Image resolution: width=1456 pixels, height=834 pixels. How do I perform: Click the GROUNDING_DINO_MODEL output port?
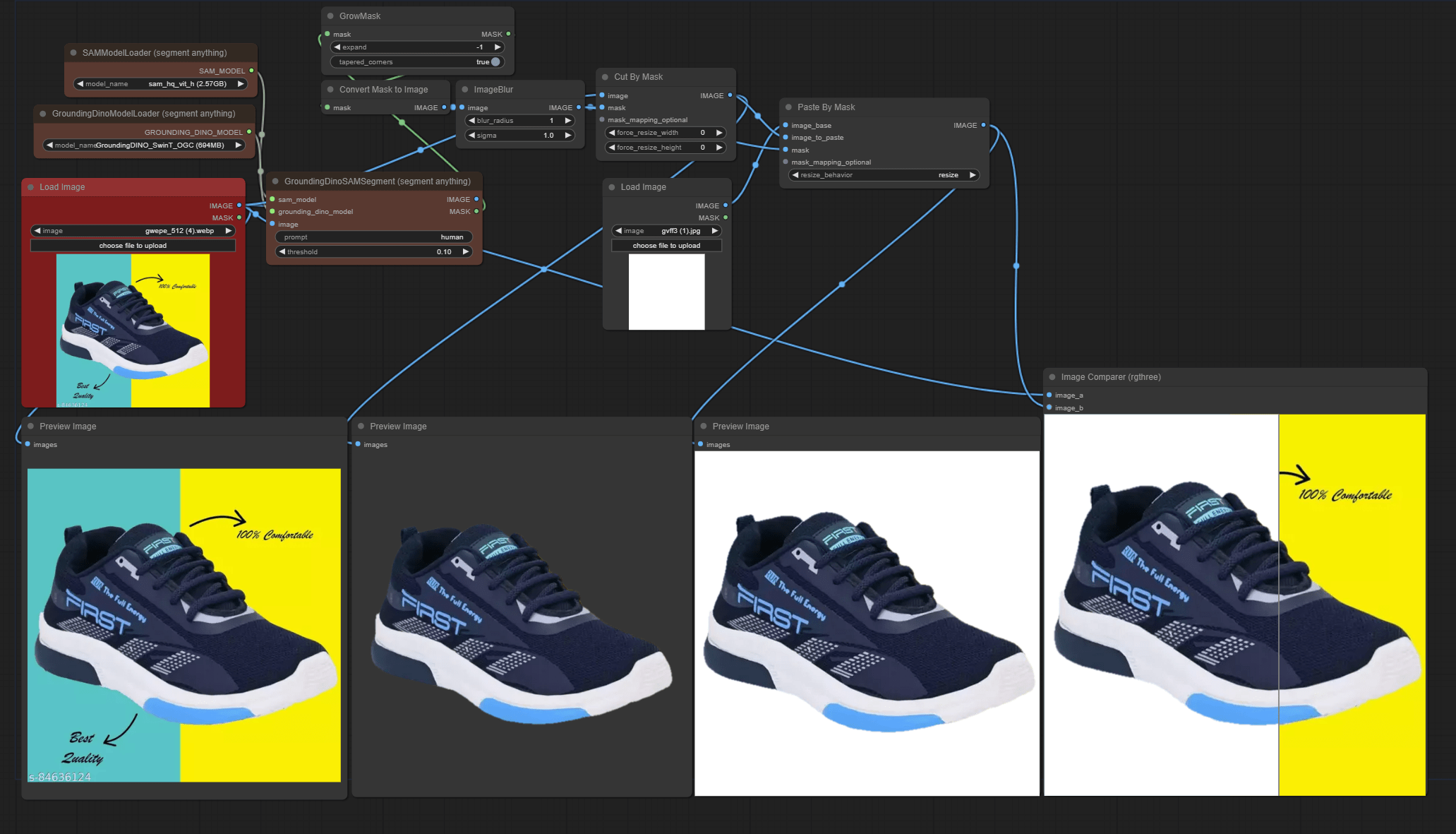249,132
